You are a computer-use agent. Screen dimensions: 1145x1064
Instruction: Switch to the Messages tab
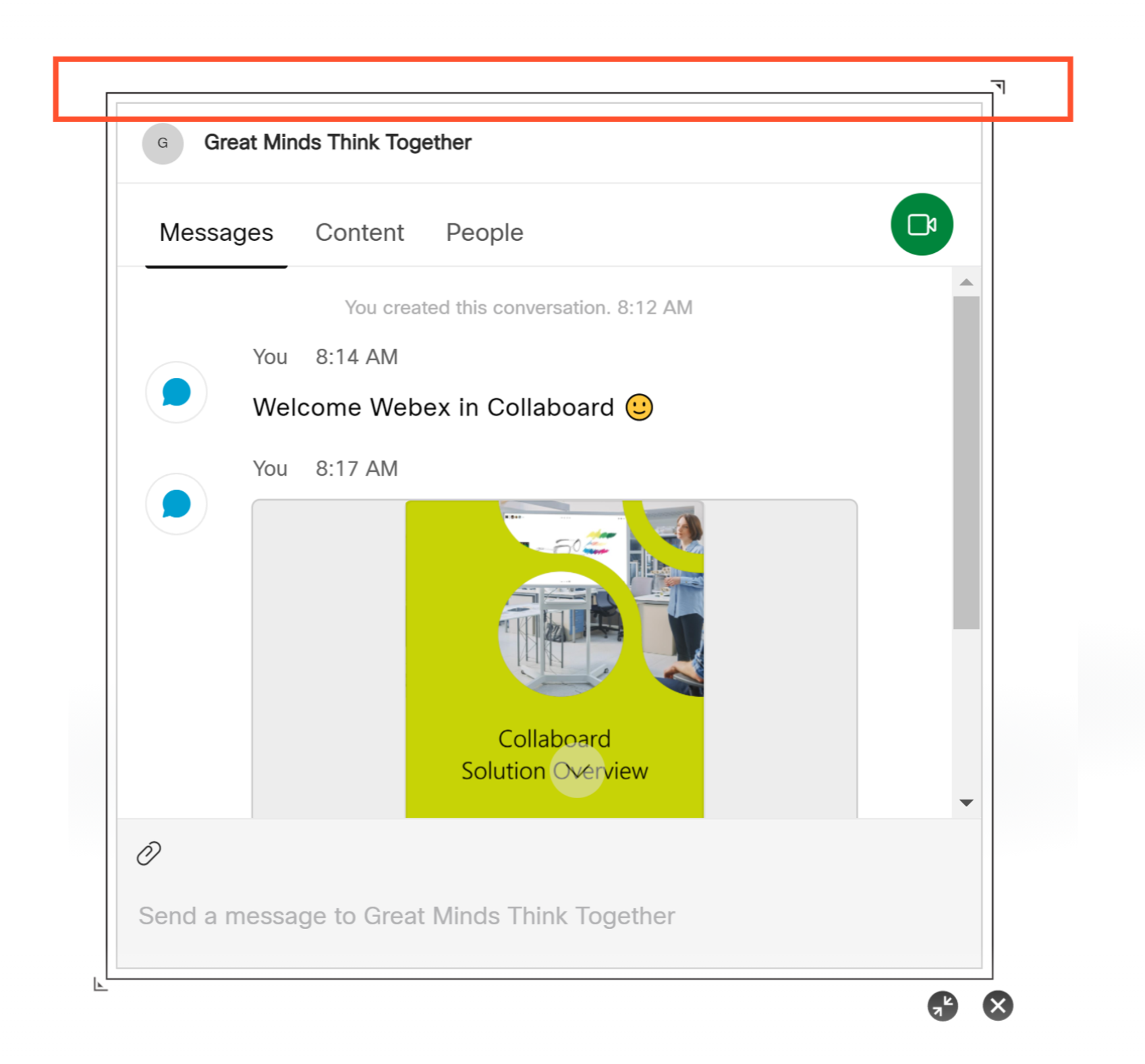click(216, 233)
